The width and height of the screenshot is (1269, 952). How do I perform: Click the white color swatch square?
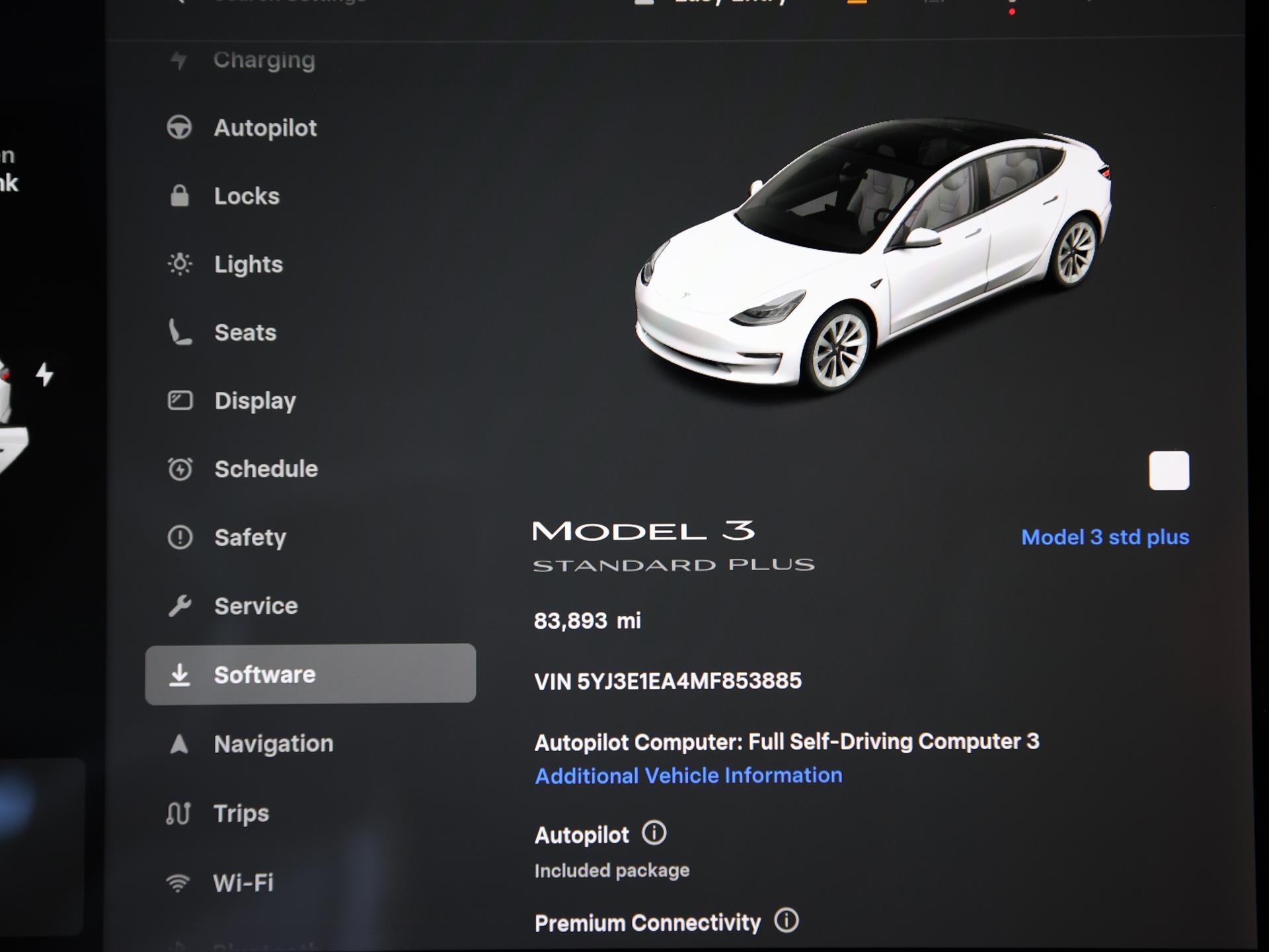point(1169,471)
